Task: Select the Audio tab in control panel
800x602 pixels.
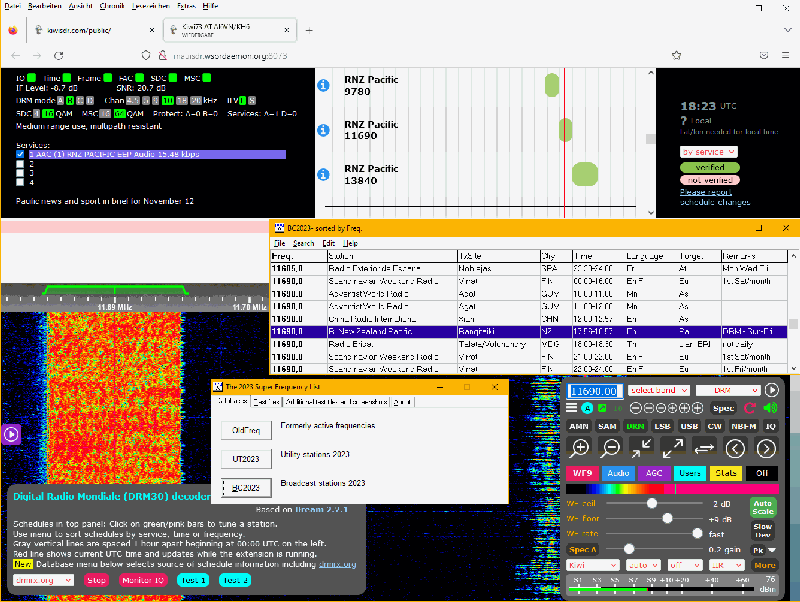Action: [x=619, y=473]
